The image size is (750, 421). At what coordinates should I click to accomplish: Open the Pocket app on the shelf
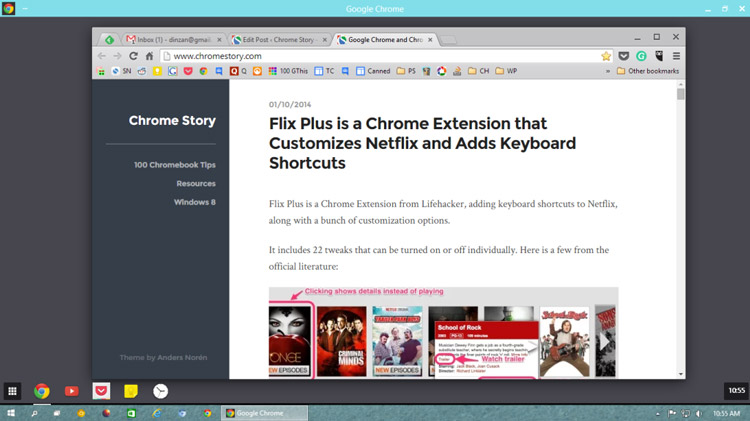[x=101, y=391]
